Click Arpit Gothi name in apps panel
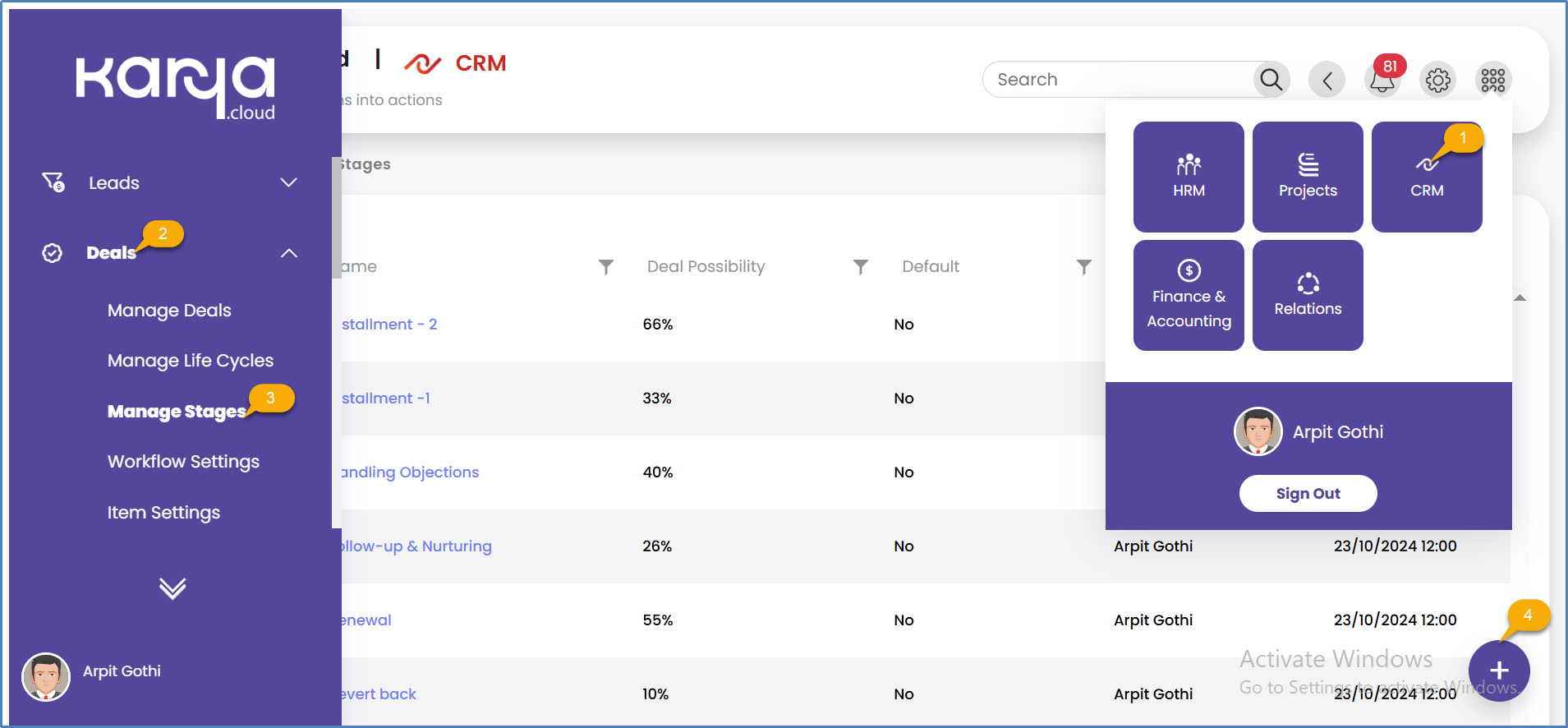The image size is (1568, 728). pyautogui.click(x=1338, y=432)
